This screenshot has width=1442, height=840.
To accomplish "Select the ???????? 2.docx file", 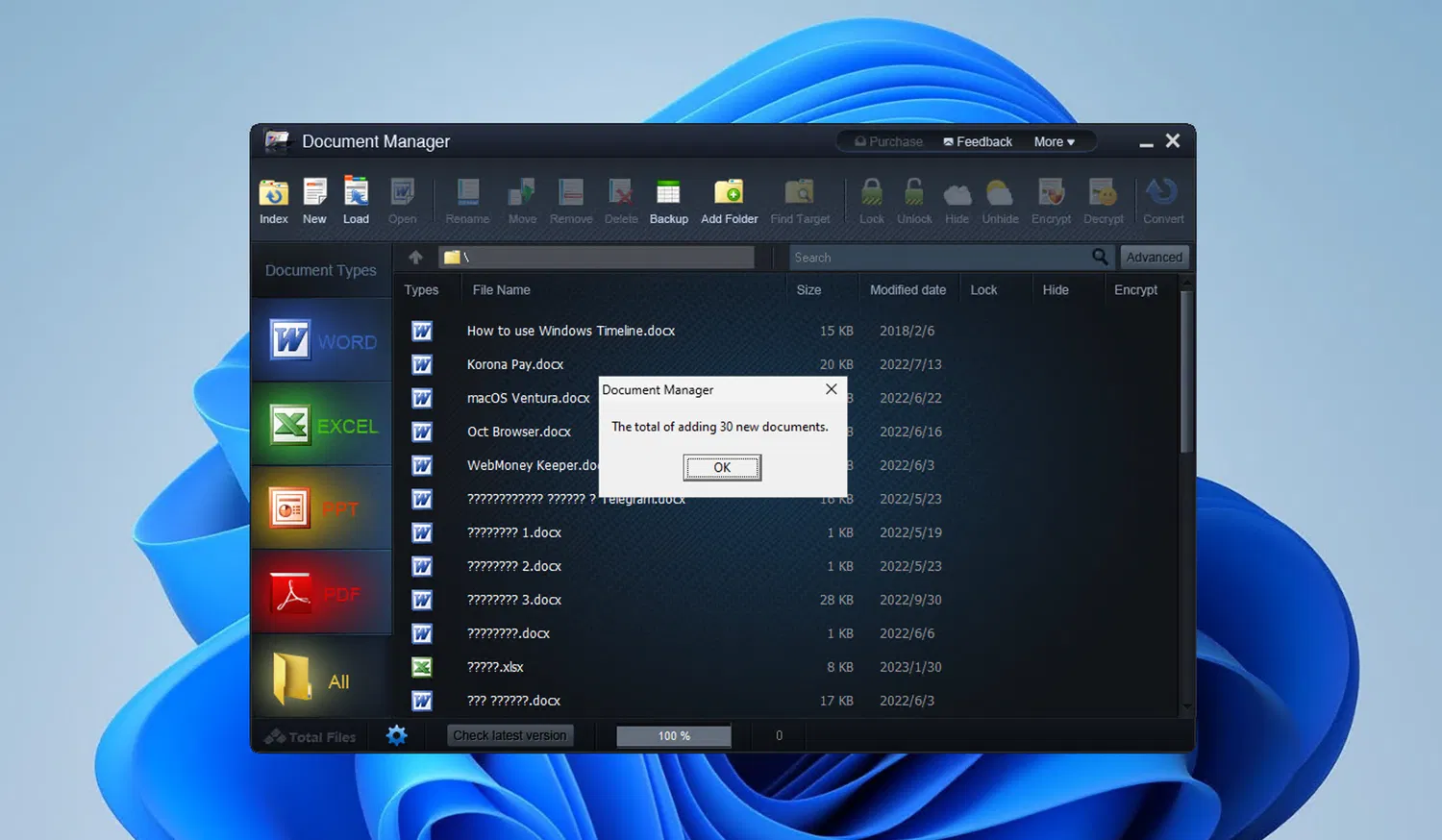I will point(514,566).
